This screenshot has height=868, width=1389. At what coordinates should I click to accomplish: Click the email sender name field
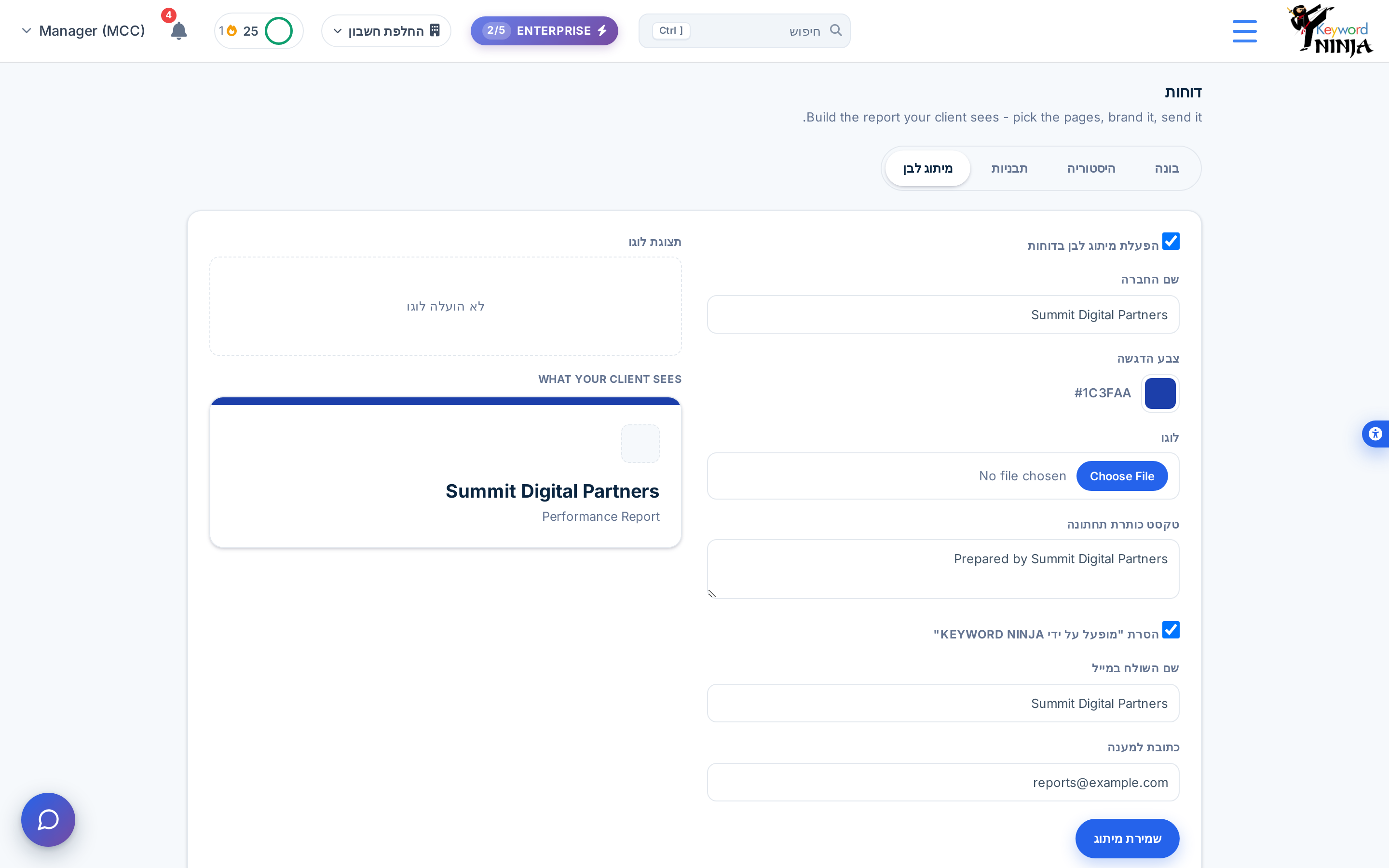(x=943, y=703)
